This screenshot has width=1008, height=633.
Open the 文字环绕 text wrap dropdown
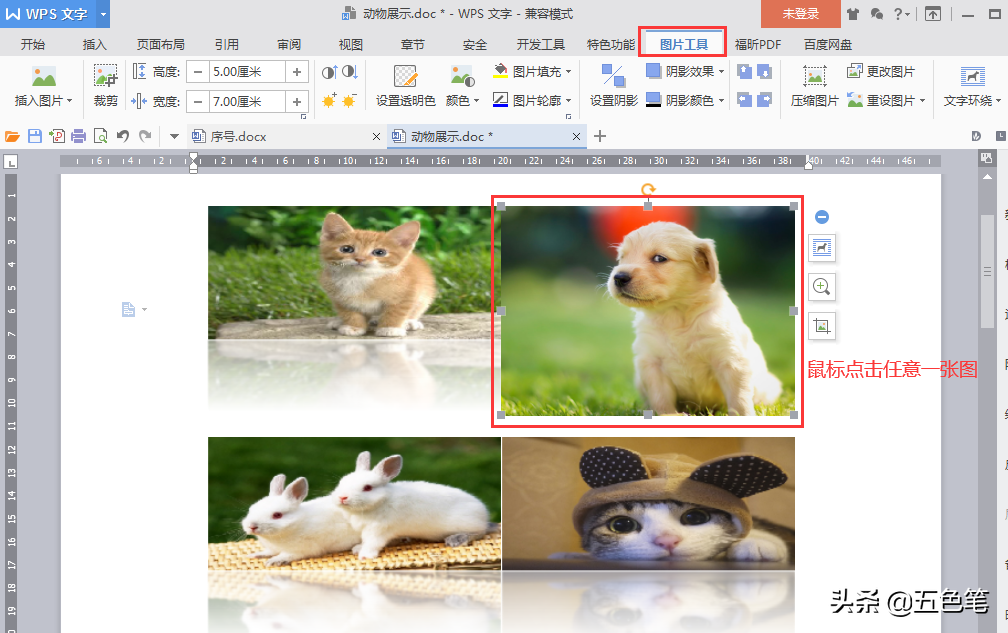point(971,85)
